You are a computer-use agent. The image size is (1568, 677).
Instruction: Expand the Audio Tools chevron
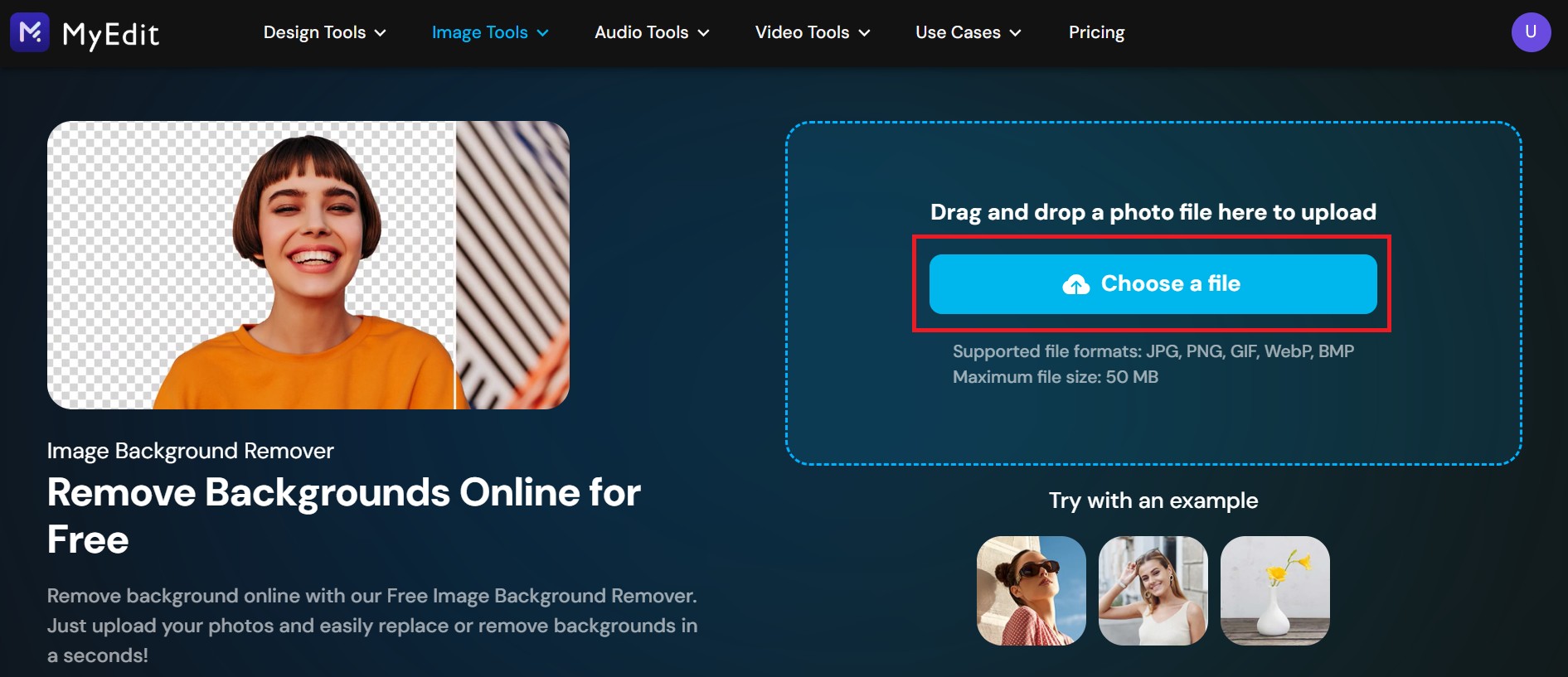pos(703,33)
